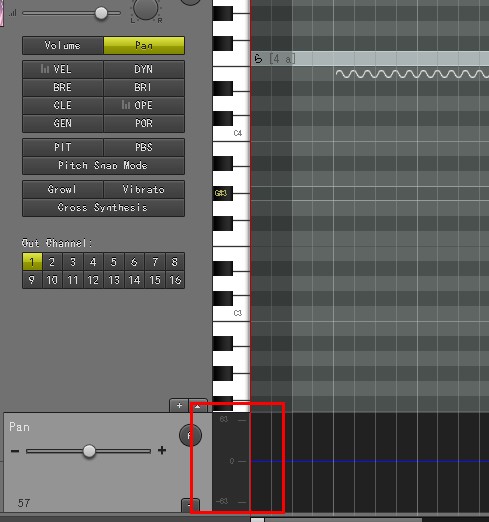The image size is (489, 522).
Task: Click the -63 mark on the pan scale
Action: pos(222,501)
